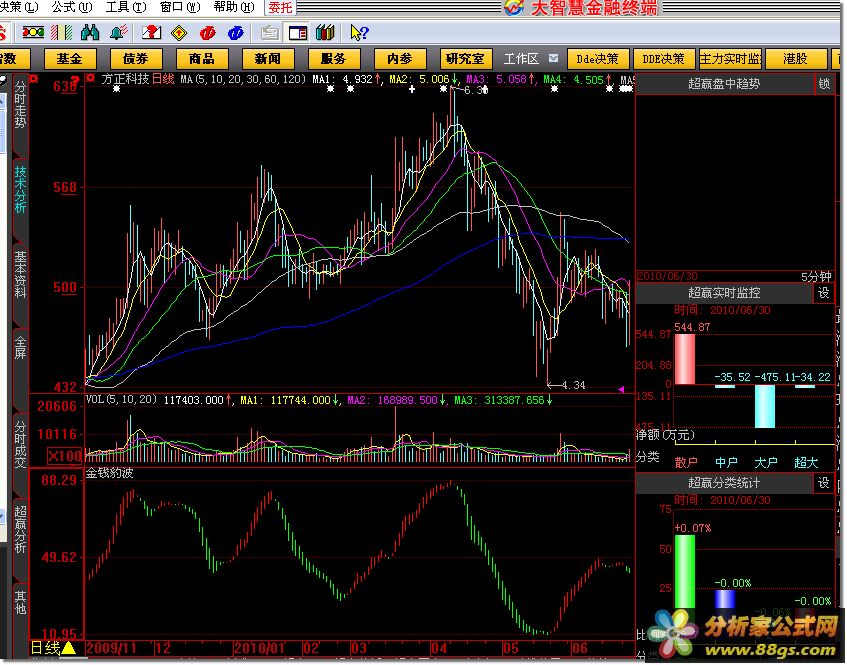This screenshot has height=665, width=847.
Task: Click the yellow diamond arrow icon
Action: [x=179, y=33]
